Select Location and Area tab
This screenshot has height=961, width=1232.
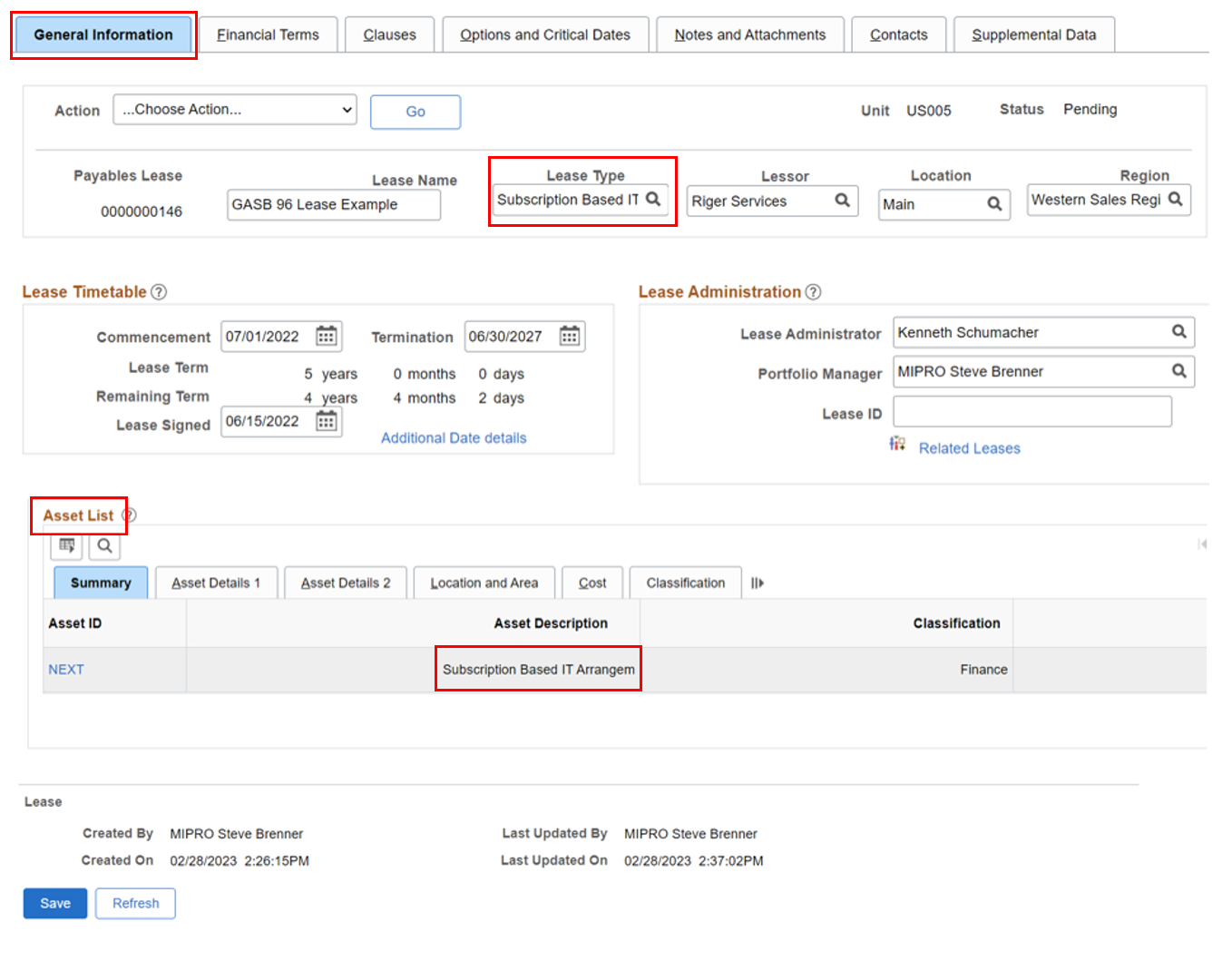tap(484, 583)
